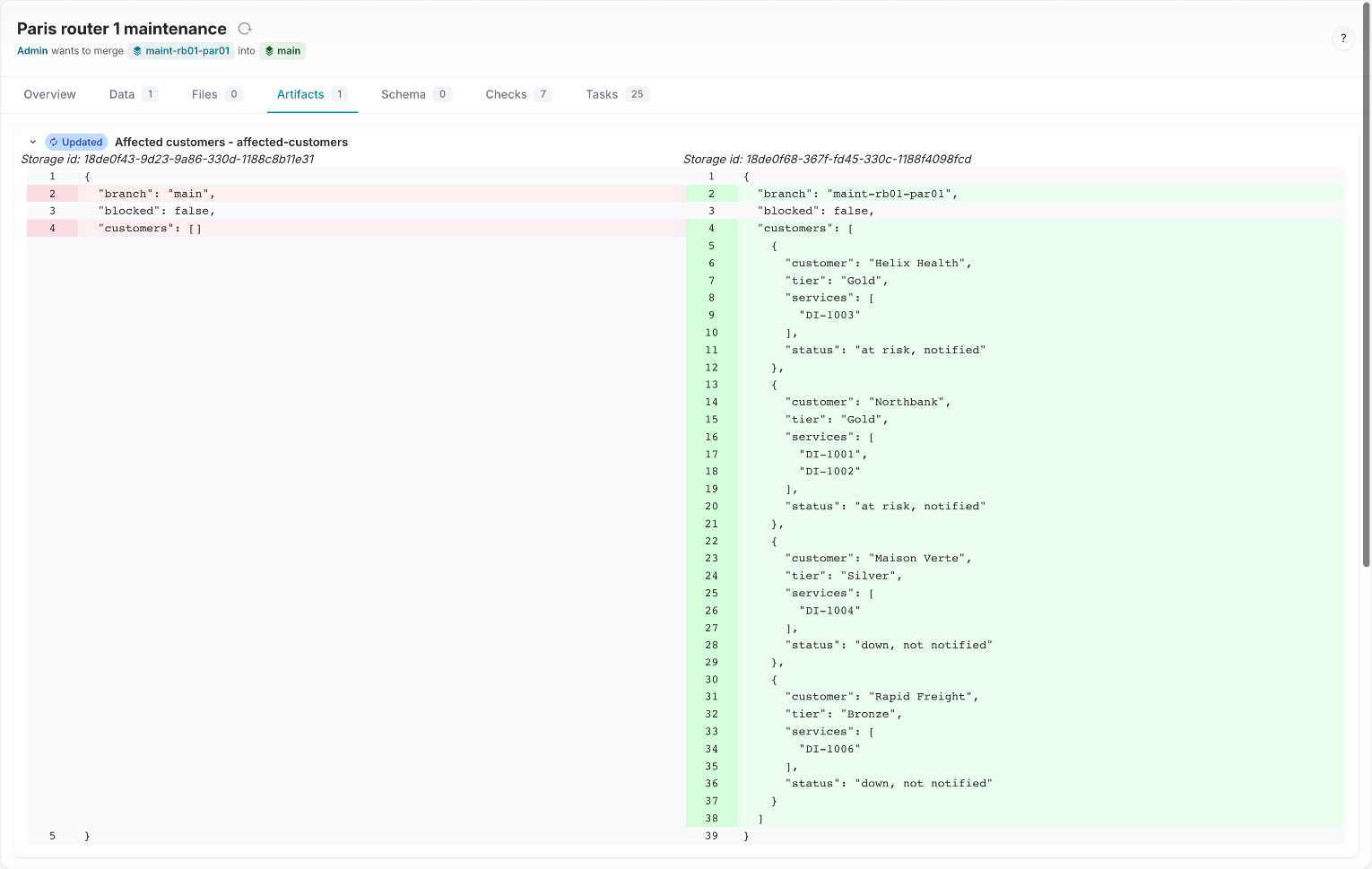
Task: Click the maint-rb01-par01 branch badge
Action: pyautogui.click(x=181, y=51)
